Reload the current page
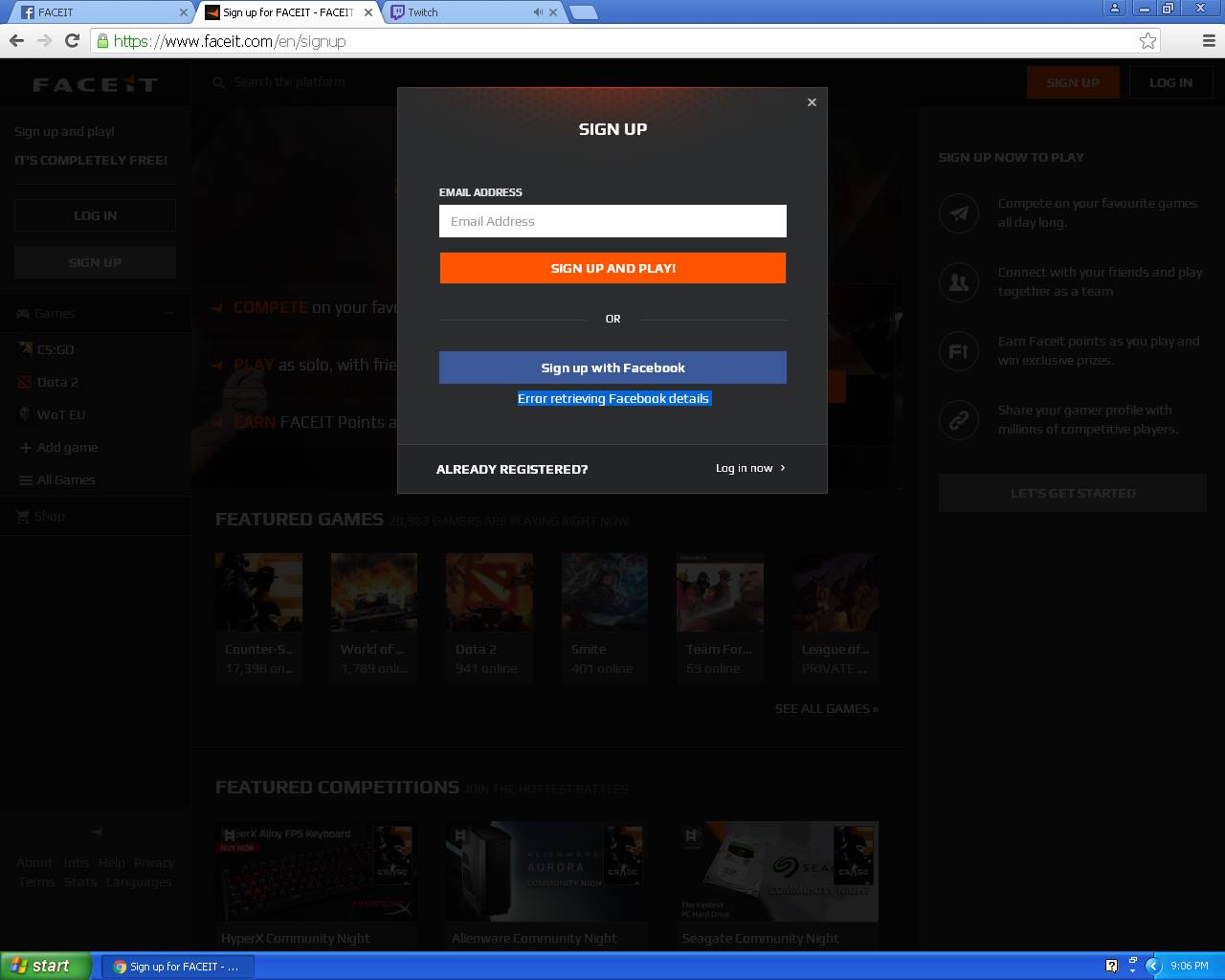The height and width of the screenshot is (980, 1225). point(72,40)
